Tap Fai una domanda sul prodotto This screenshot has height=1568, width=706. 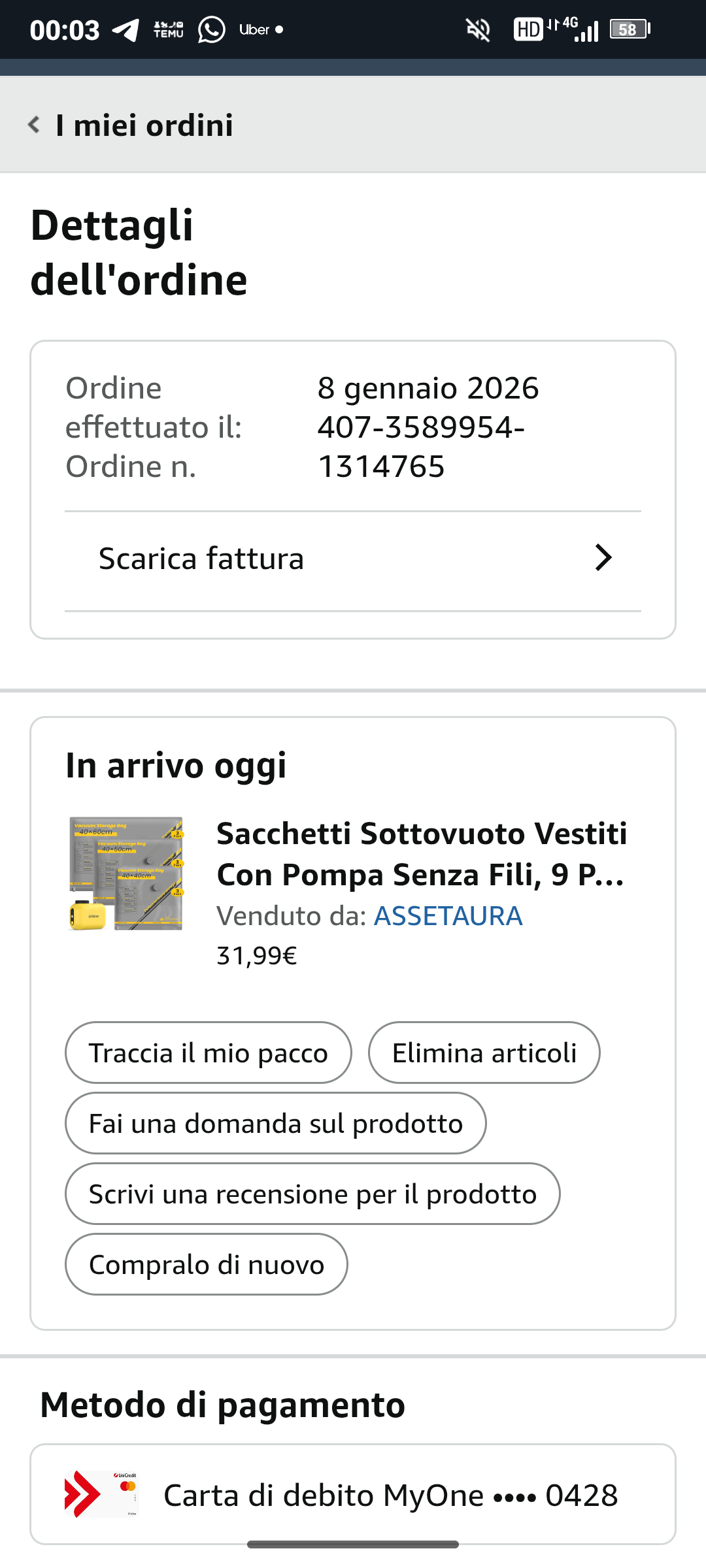click(275, 1124)
